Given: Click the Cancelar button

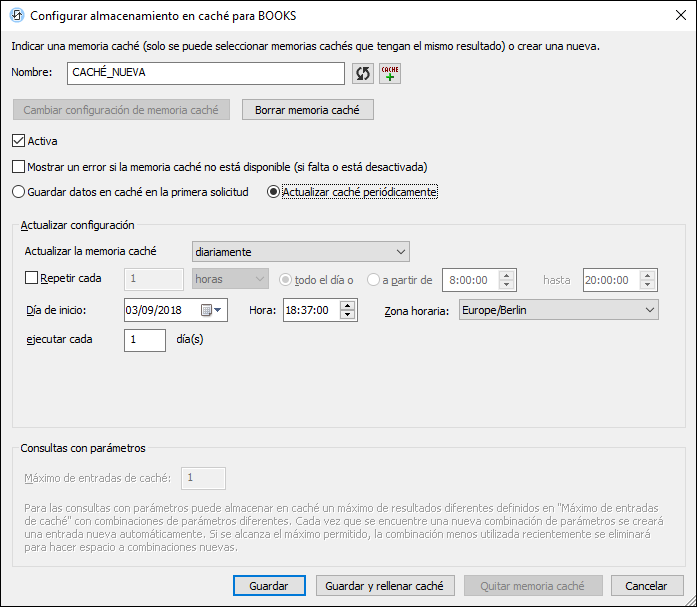Looking at the screenshot, I should tap(646, 586).
